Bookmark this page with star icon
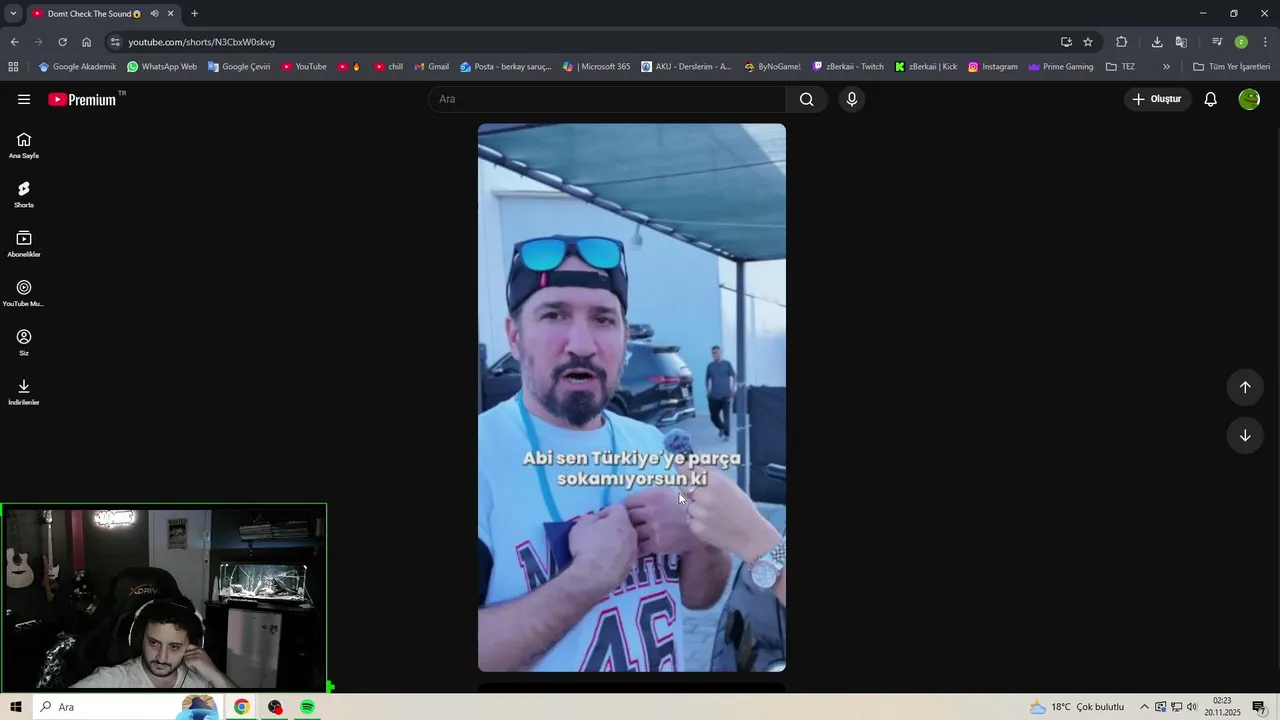Screen dimensions: 1280x720 pos(1088,42)
